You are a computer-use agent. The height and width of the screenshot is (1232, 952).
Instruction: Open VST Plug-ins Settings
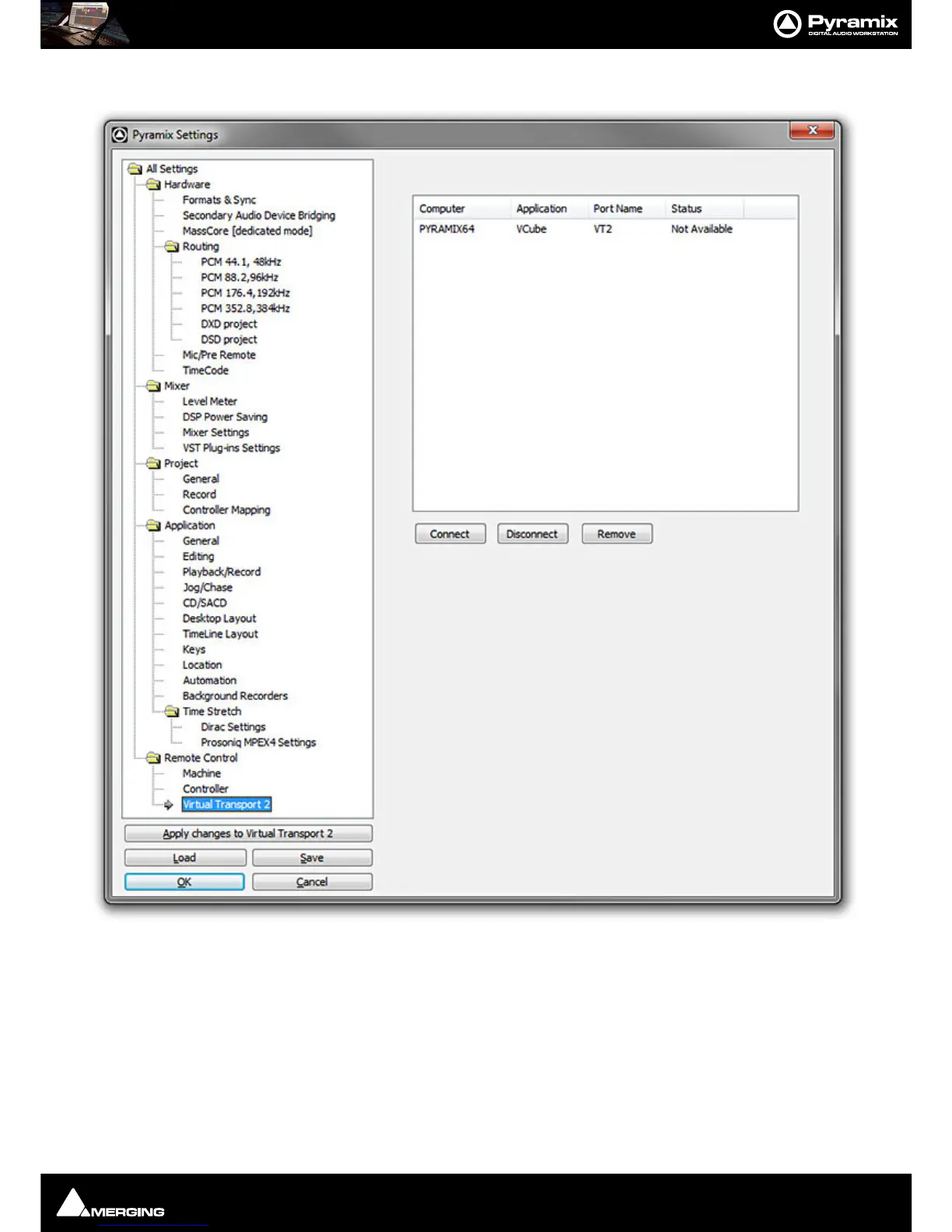click(231, 448)
